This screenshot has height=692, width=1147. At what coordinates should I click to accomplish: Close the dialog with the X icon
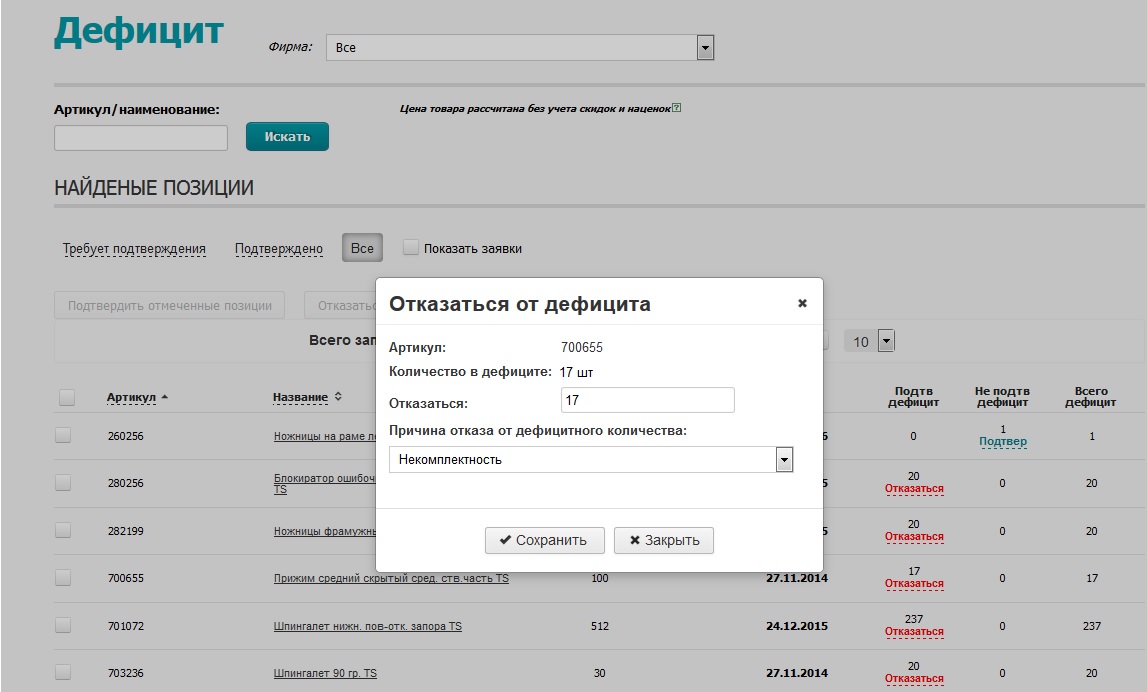tap(802, 304)
